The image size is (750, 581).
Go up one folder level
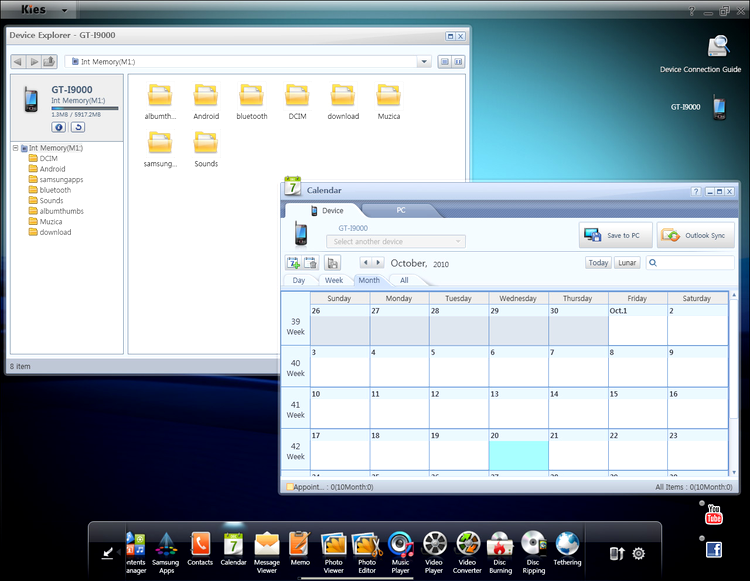[x=49, y=62]
